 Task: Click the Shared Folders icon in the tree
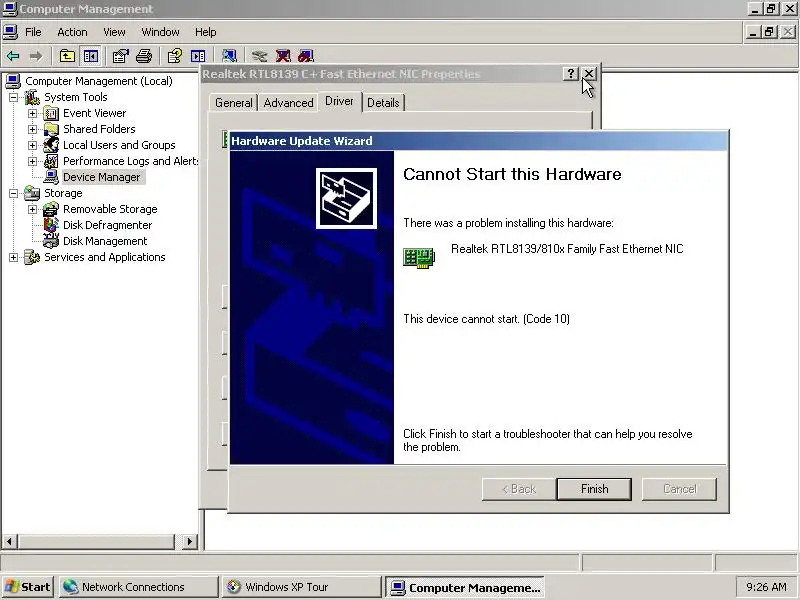51,129
